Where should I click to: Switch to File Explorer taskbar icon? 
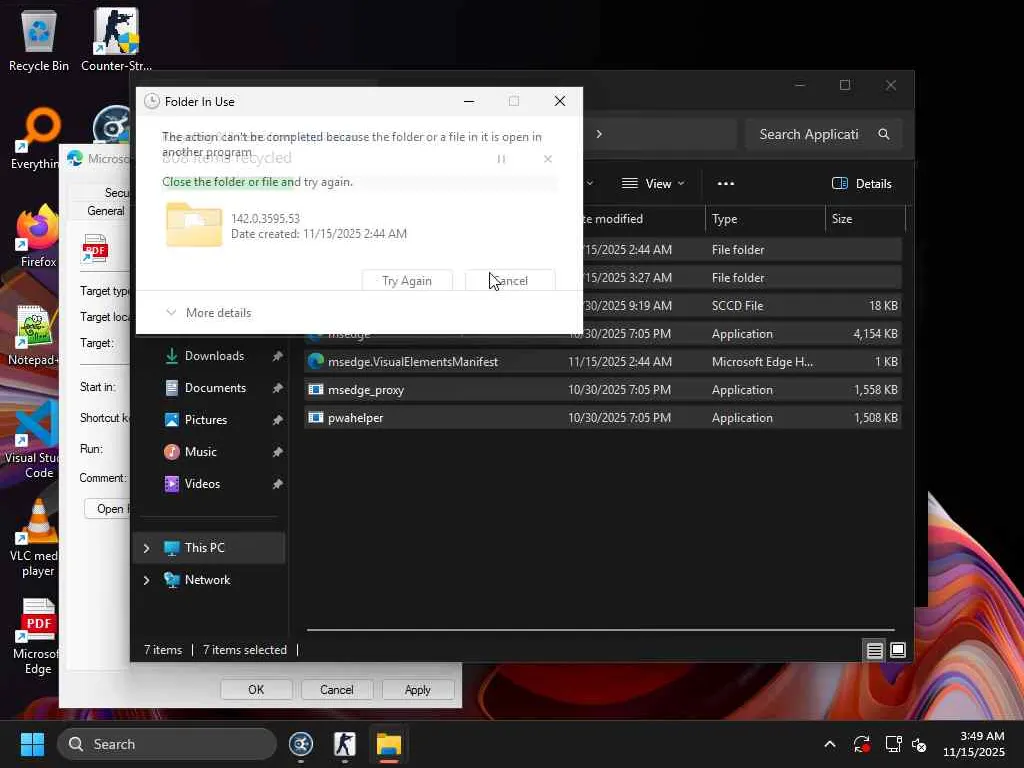(x=389, y=744)
